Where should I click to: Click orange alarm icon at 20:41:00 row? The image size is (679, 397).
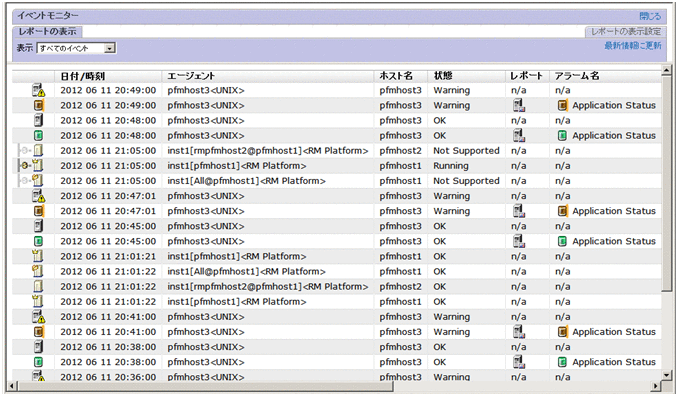39,332
